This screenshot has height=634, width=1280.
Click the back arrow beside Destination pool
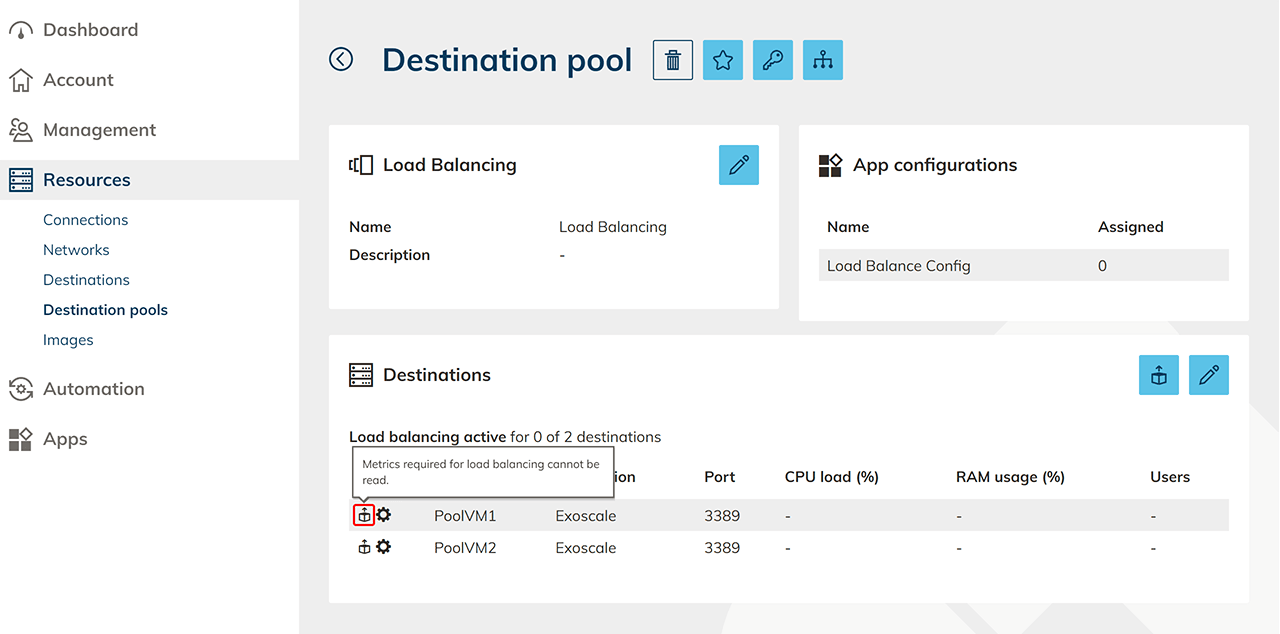pyautogui.click(x=341, y=60)
